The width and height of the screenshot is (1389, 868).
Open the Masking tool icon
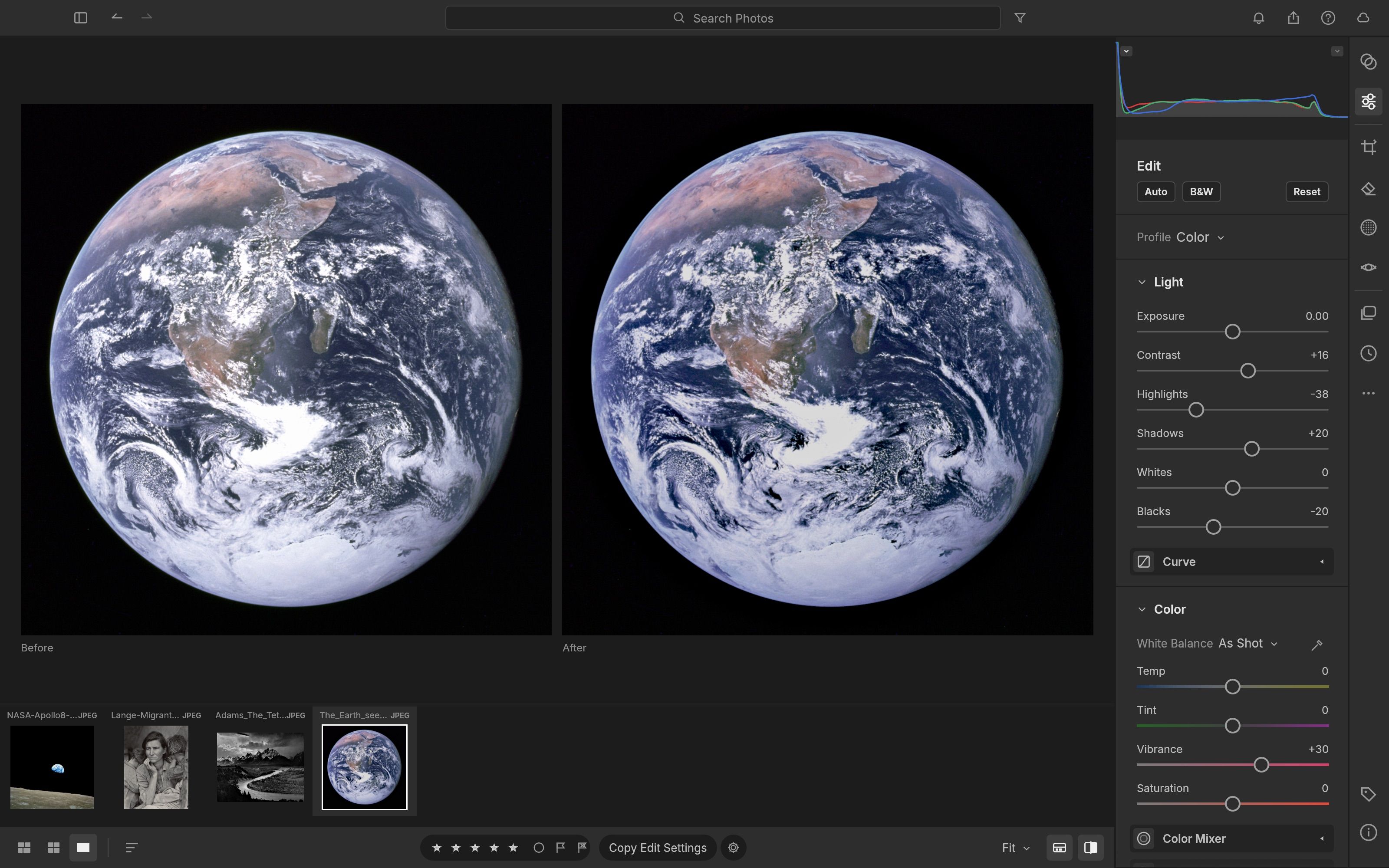coord(1368,227)
